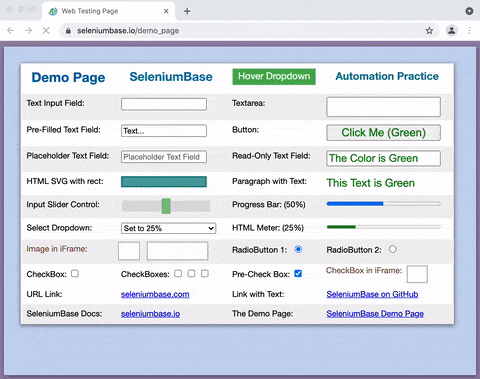The image size is (480, 379).
Task: Uncheck the Pre-Check Box
Action: point(298,274)
